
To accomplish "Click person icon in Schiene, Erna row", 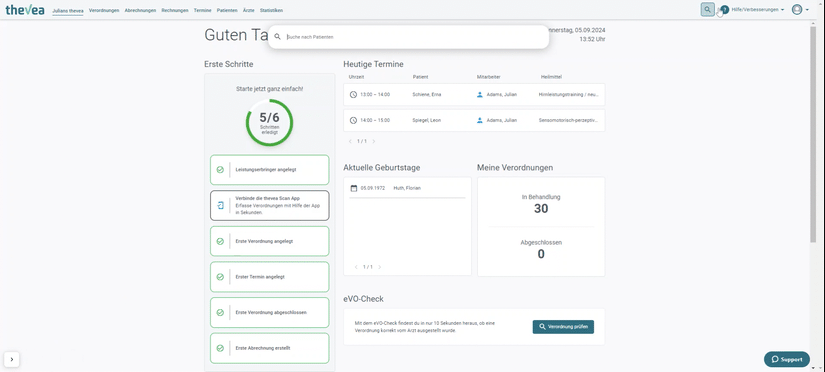I will 479,95.
